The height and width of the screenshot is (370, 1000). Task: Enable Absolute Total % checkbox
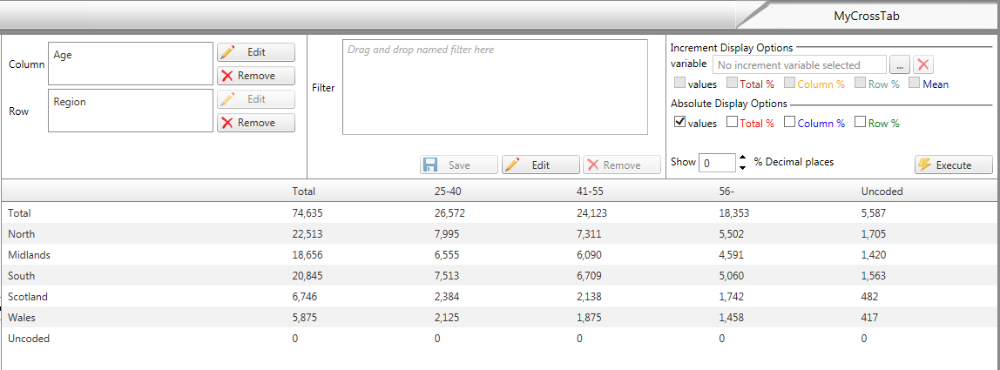tap(733, 122)
